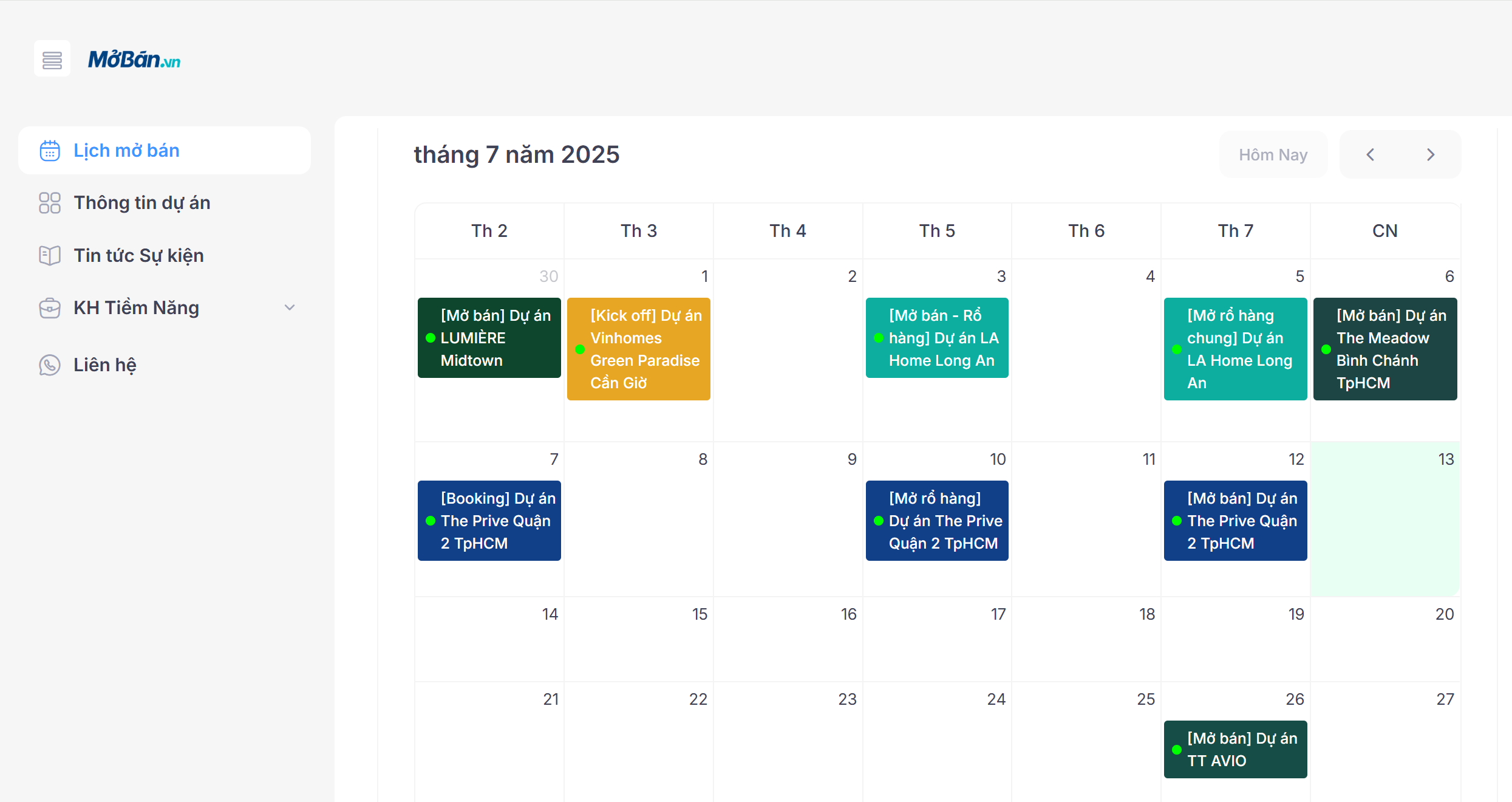Image resolution: width=1512 pixels, height=802 pixels.
Task: Click the calendar icon beside Lịch mở bán
Action: point(50,151)
